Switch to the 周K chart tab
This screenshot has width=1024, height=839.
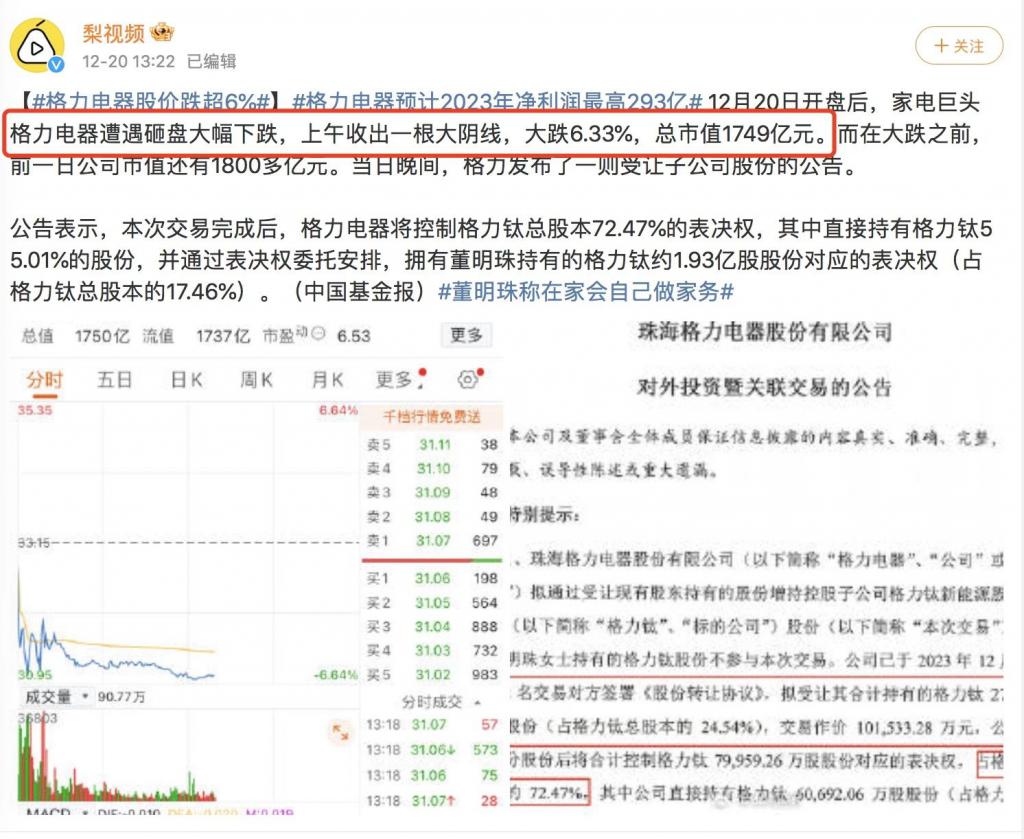[256, 379]
